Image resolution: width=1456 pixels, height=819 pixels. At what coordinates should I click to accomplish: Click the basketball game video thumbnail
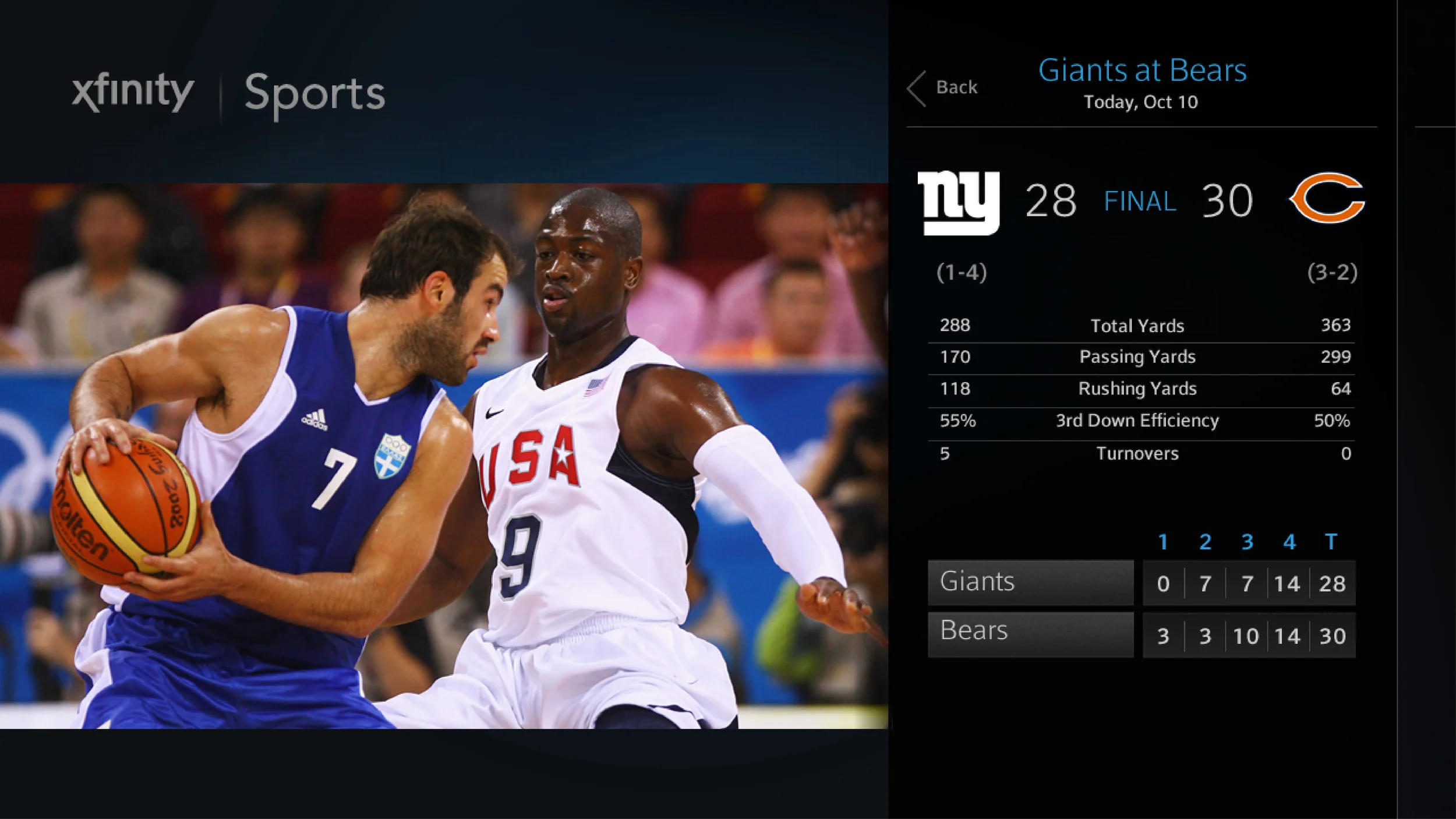click(x=444, y=456)
